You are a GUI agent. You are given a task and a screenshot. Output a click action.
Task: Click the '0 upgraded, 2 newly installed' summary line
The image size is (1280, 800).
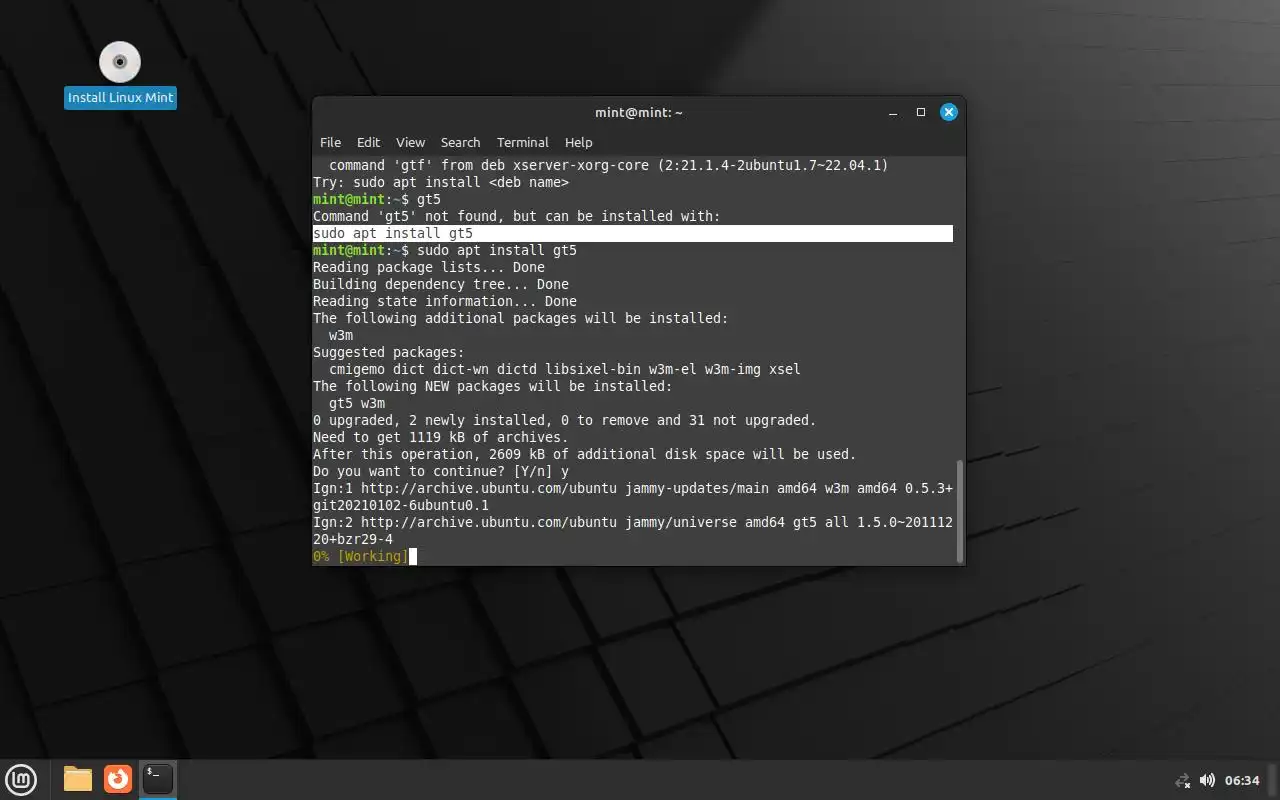click(565, 420)
